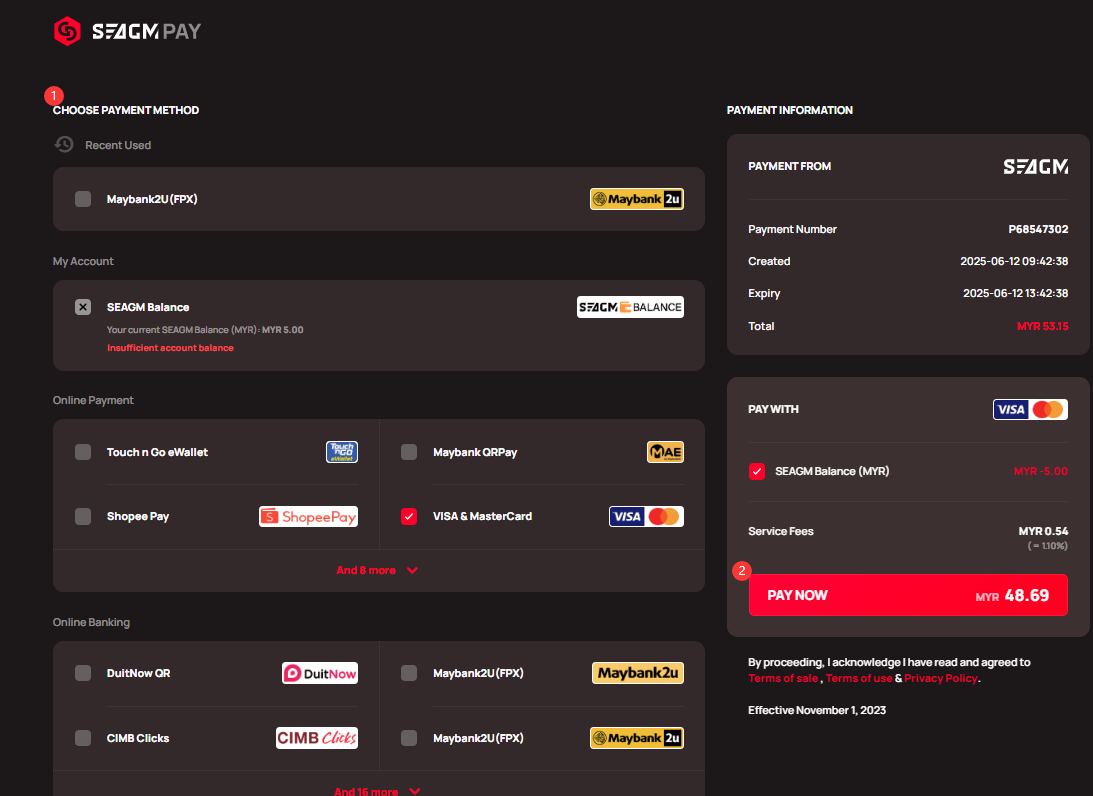Click the SEAGM Balance logo badge
The width and height of the screenshot is (1093, 796).
(x=630, y=307)
